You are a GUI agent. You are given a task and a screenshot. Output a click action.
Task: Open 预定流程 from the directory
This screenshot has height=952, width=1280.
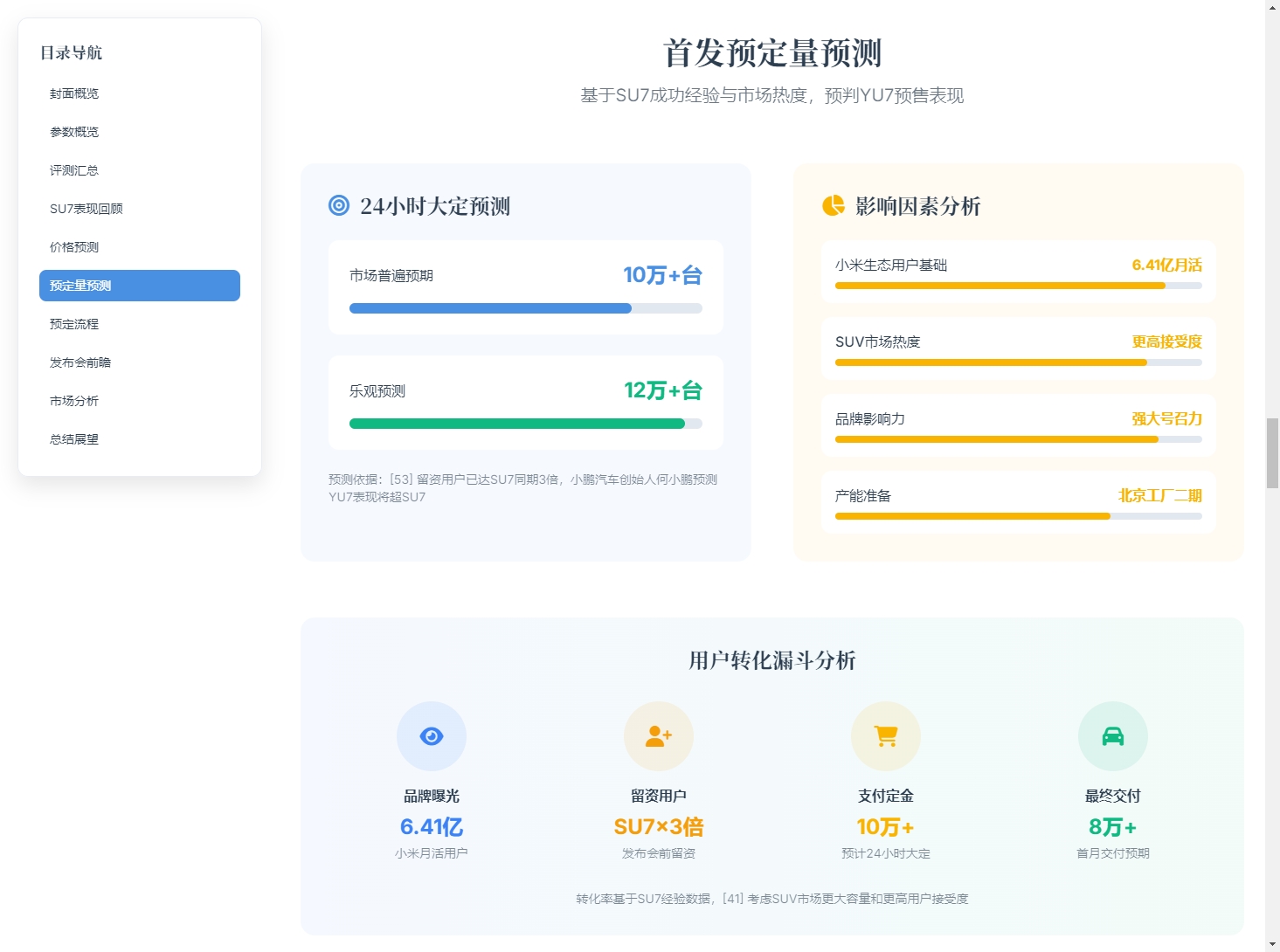click(x=140, y=324)
